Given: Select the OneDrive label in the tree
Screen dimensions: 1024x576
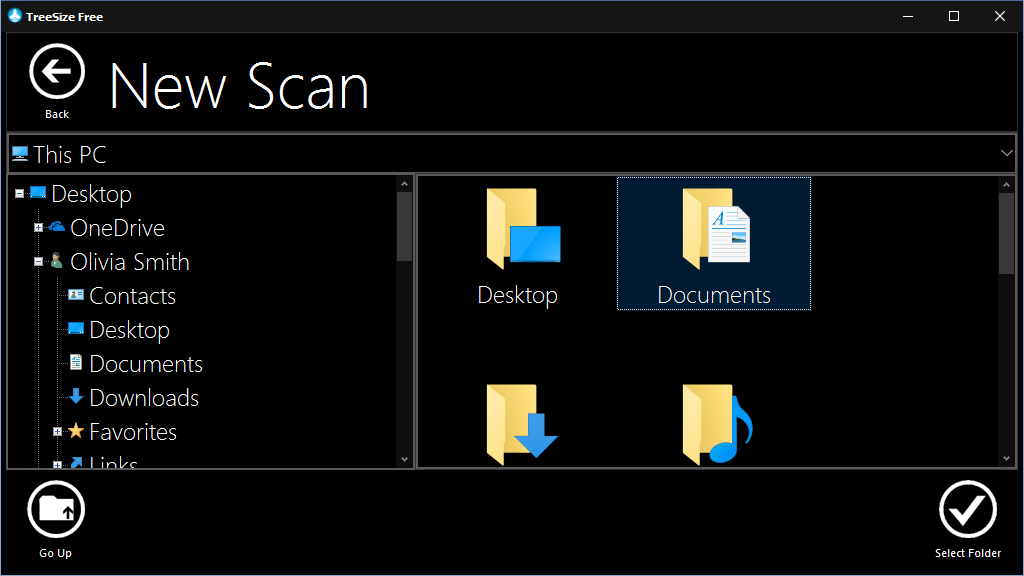Looking at the screenshot, I should click(x=118, y=228).
